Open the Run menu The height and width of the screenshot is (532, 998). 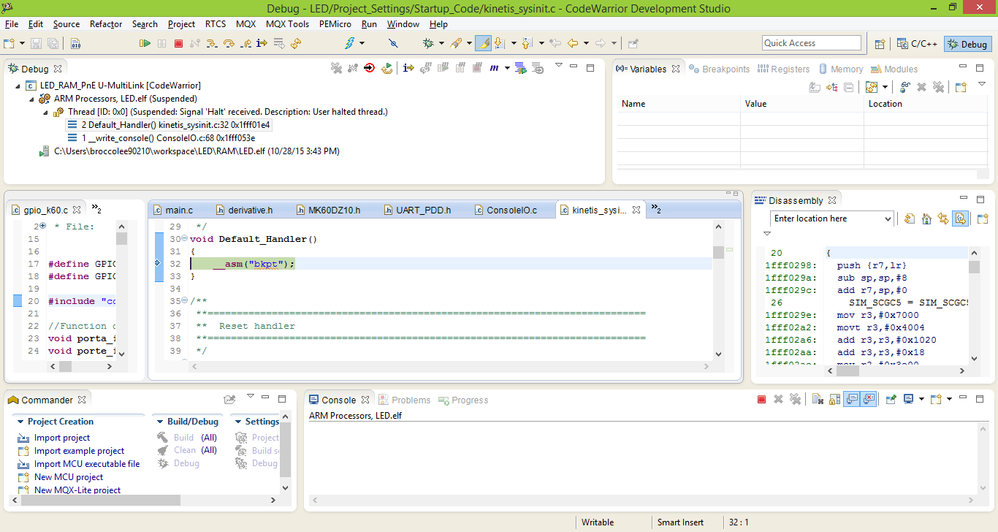369,24
